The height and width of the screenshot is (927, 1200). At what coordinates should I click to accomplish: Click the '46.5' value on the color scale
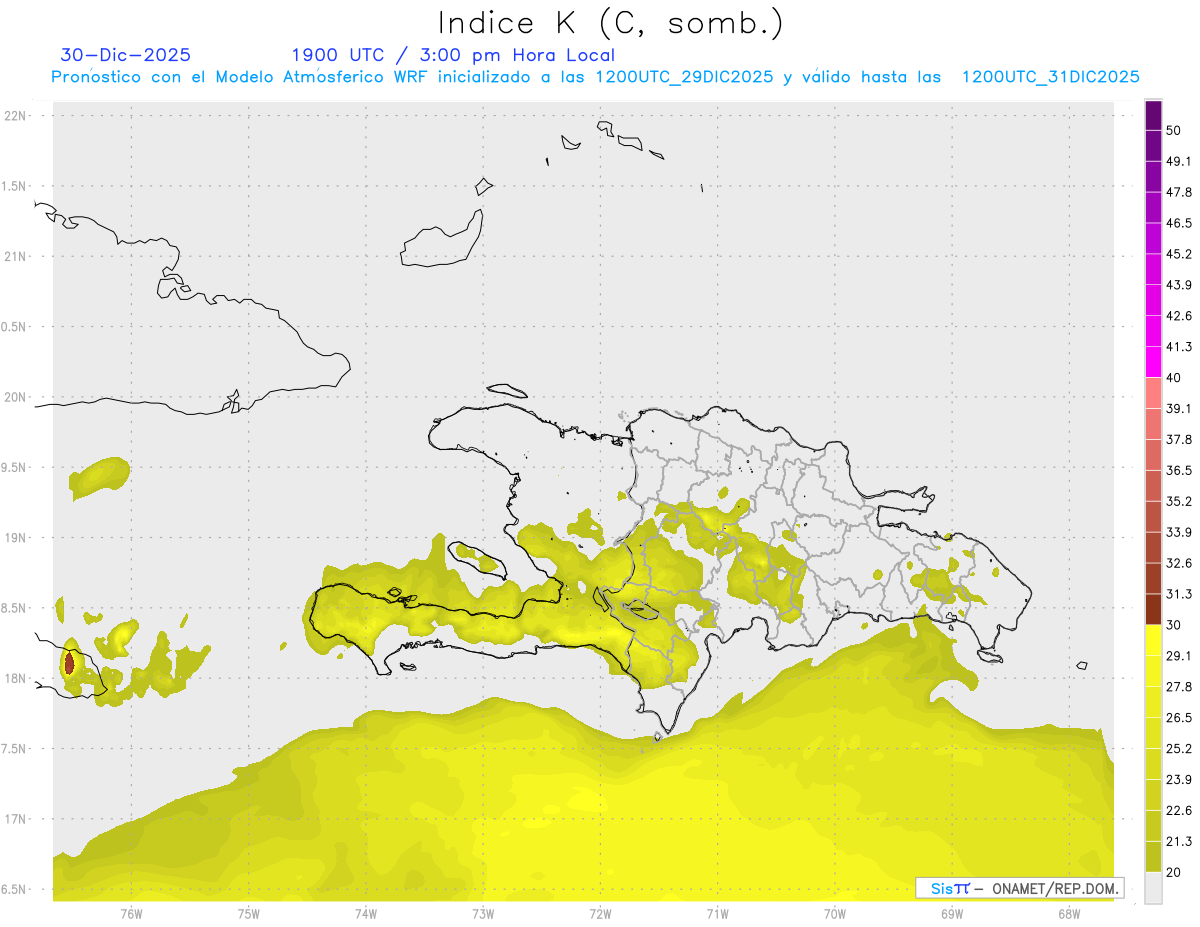[x=1179, y=223]
